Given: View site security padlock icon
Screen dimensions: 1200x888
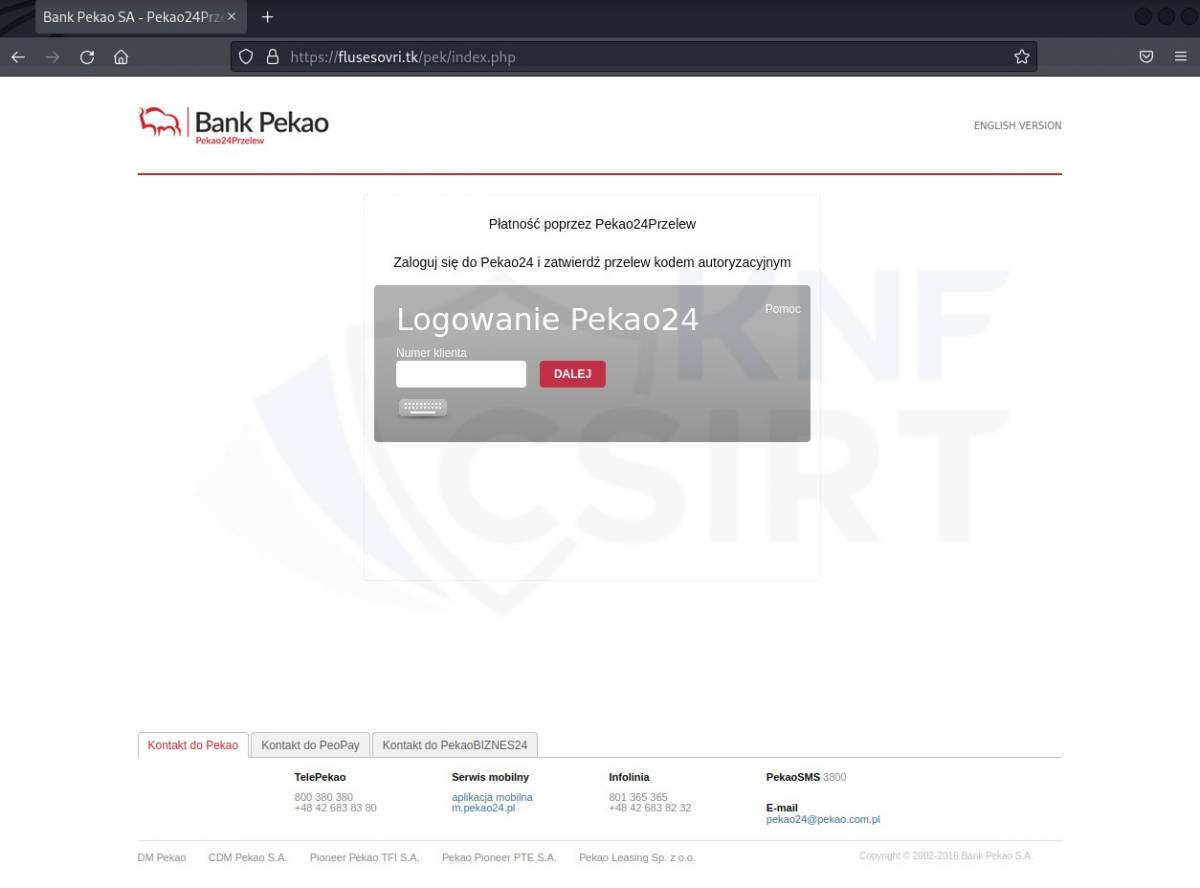Looking at the screenshot, I should [272, 57].
